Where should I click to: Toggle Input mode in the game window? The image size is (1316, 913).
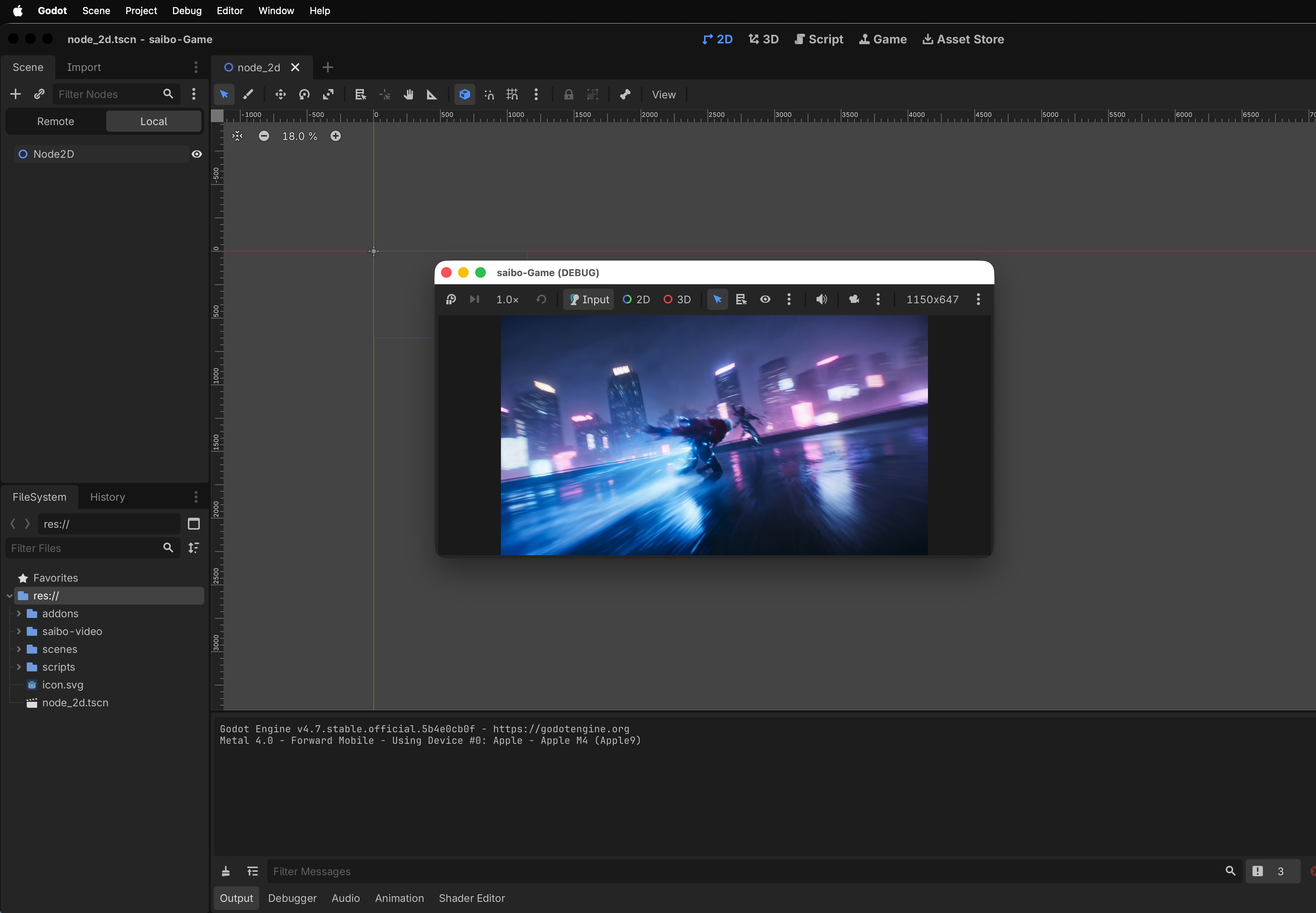coord(589,299)
